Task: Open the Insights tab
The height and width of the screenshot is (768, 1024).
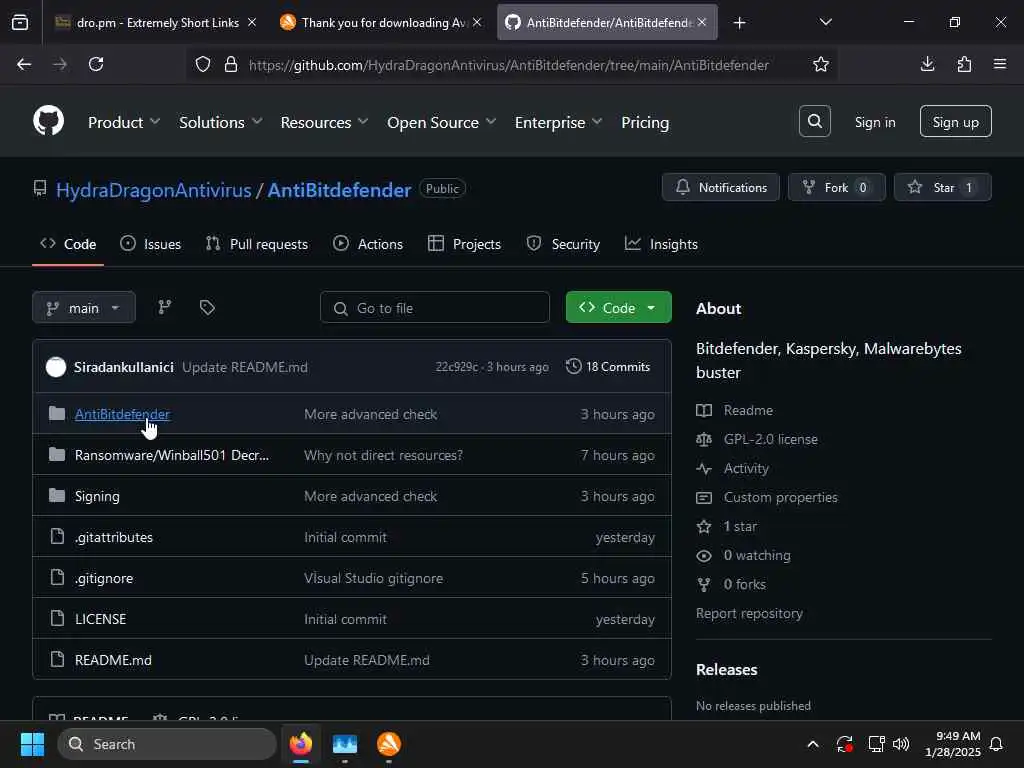Action: tap(662, 244)
